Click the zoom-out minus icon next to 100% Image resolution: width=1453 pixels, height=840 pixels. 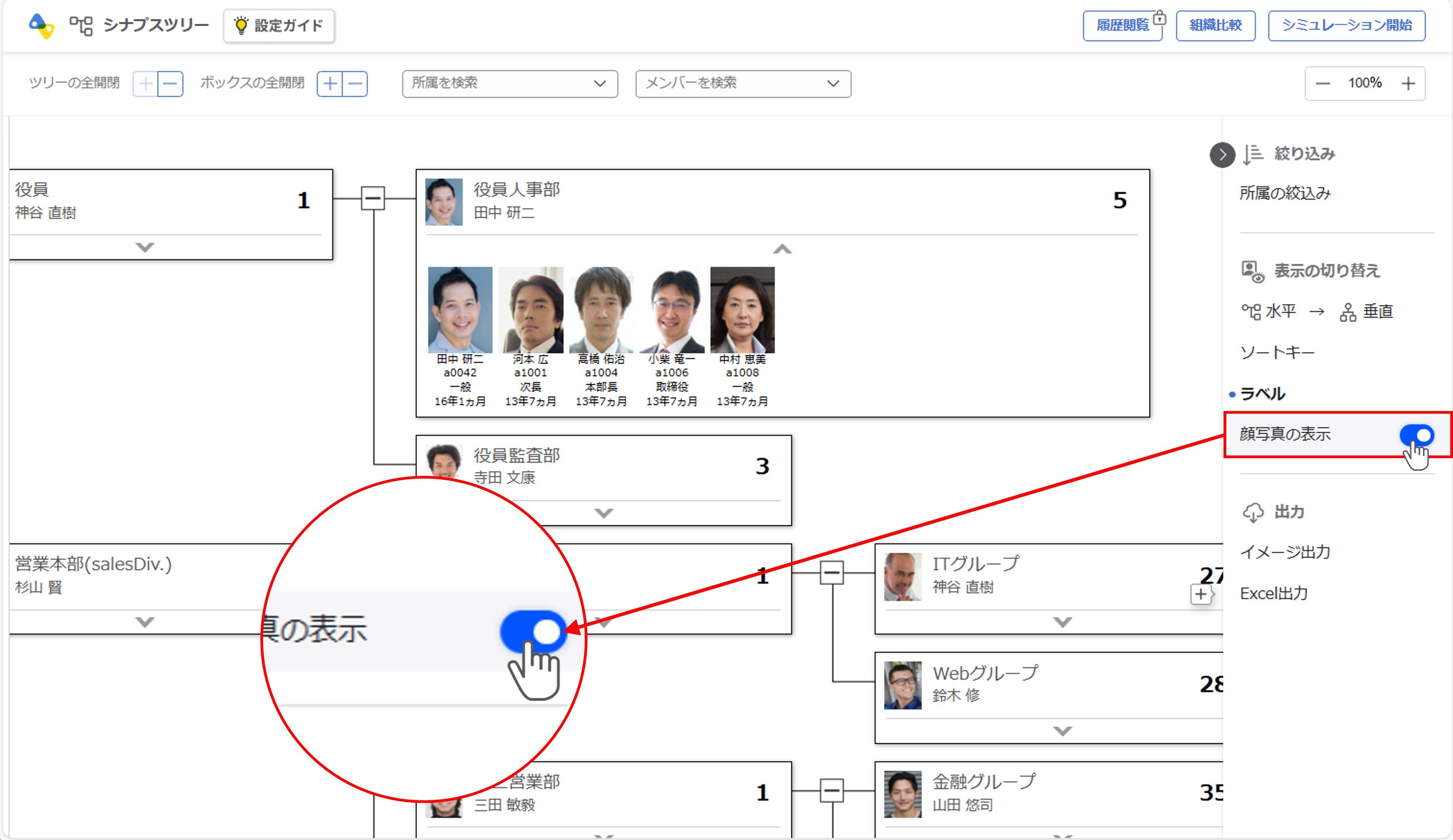[1323, 83]
